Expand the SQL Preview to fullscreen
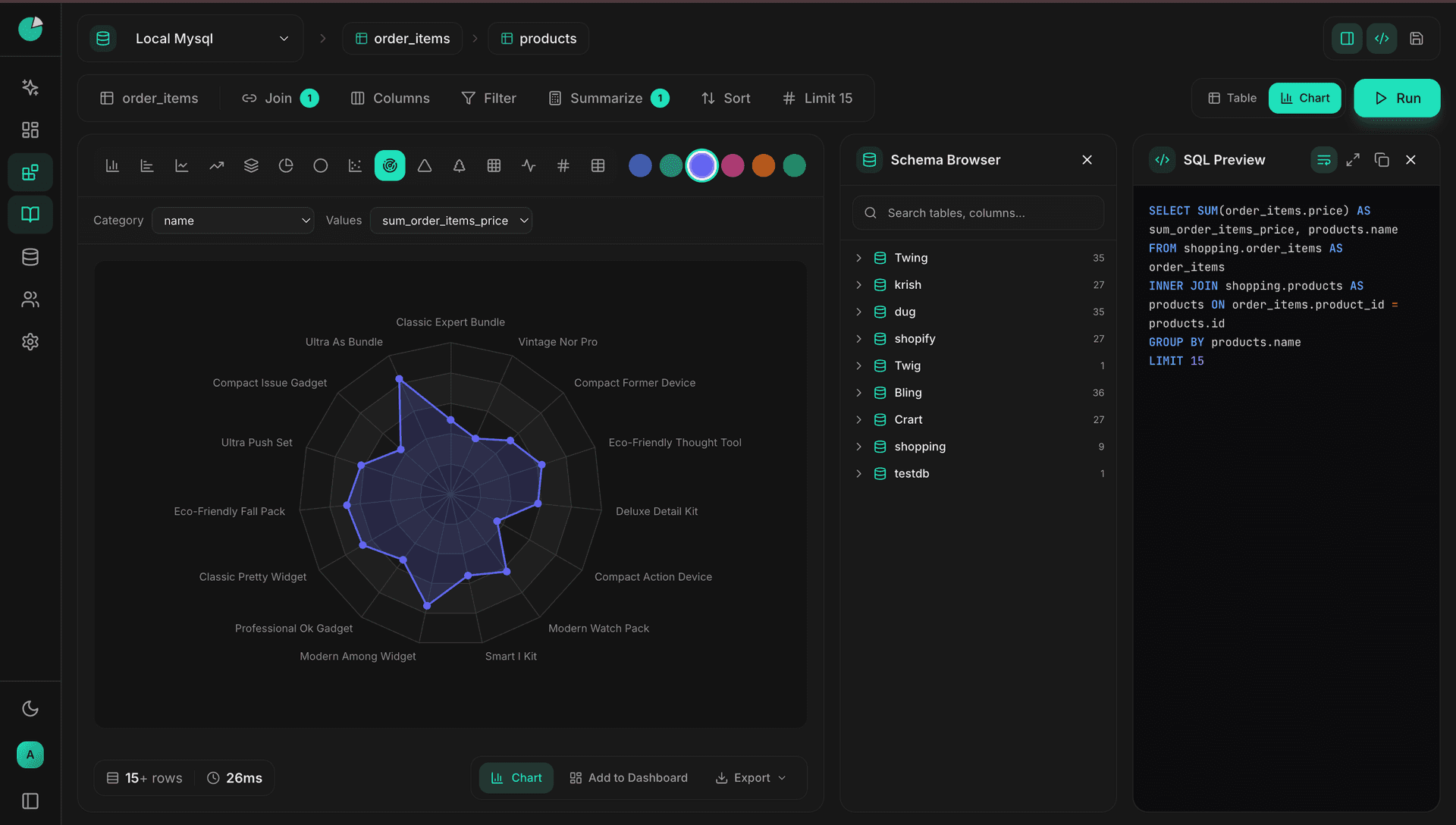 [1352, 159]
